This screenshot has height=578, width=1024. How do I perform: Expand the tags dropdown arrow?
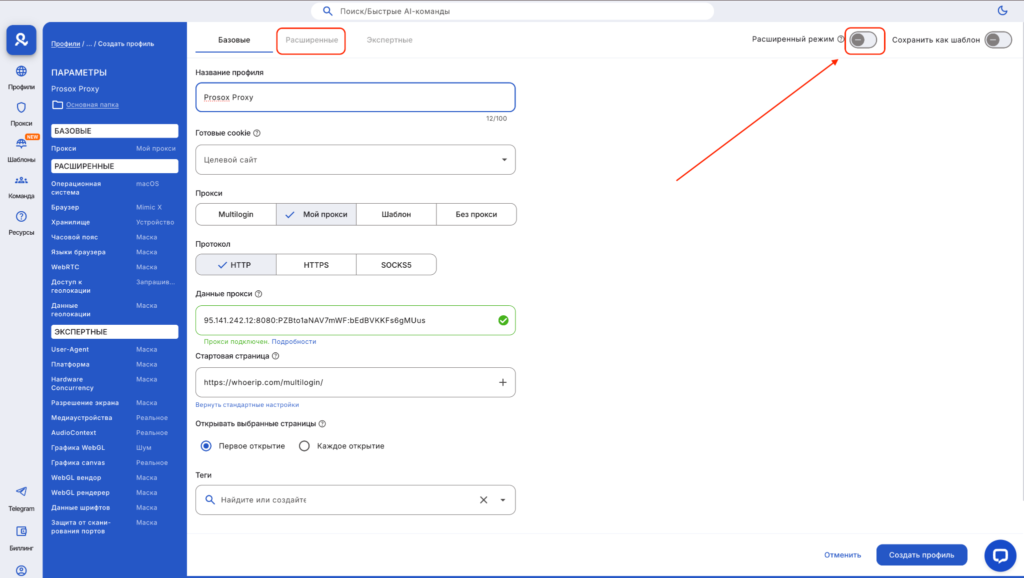coord(503,500)
